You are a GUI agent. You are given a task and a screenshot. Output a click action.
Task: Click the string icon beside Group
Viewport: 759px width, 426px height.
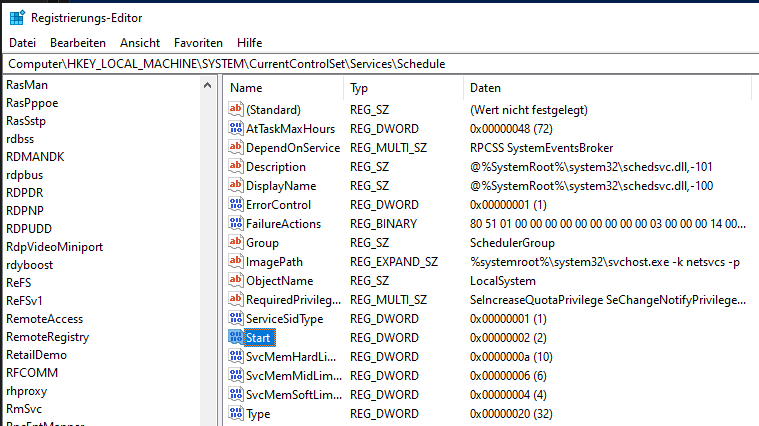tap(236, 243)
